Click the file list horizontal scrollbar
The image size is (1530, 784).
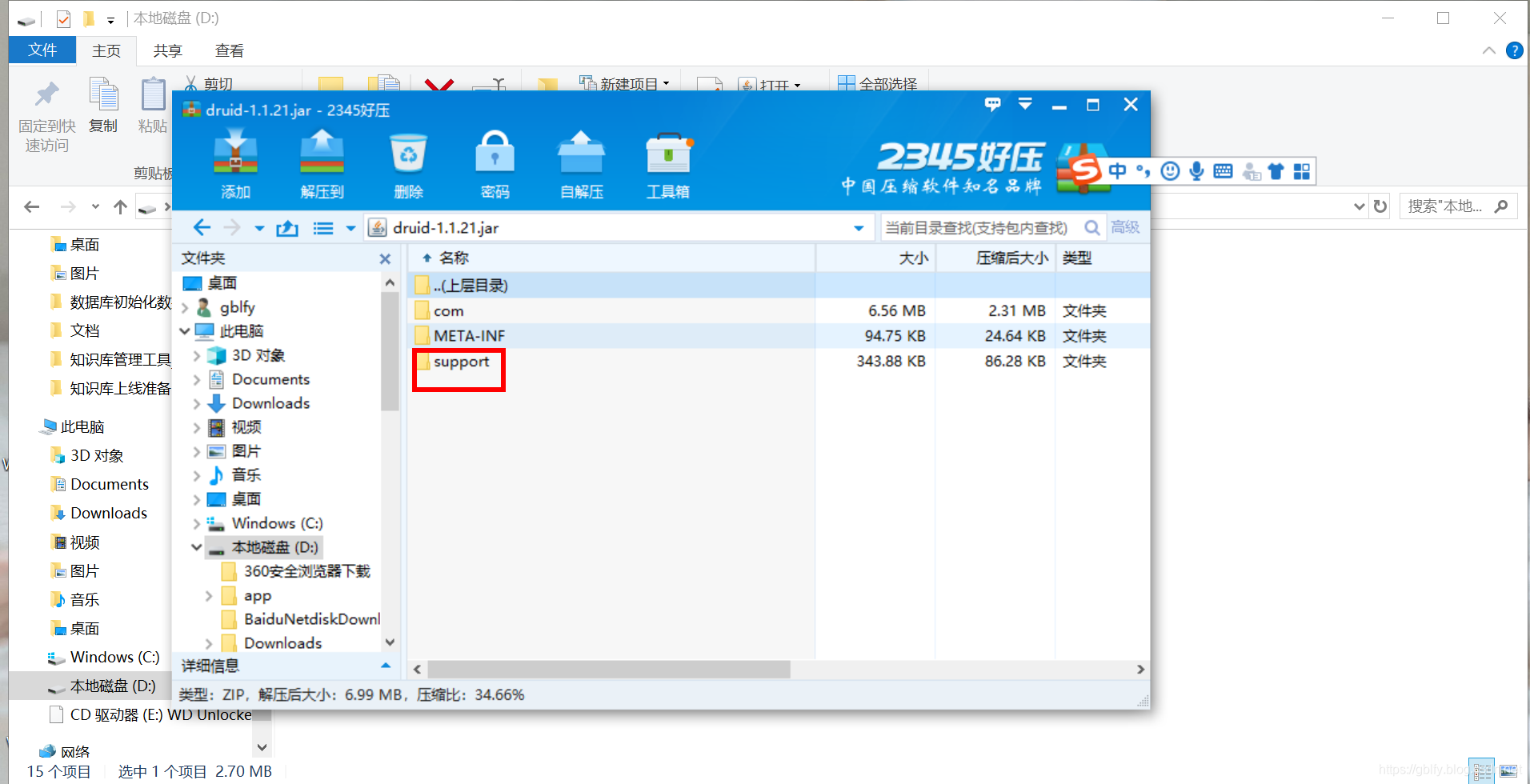(608, 669)
